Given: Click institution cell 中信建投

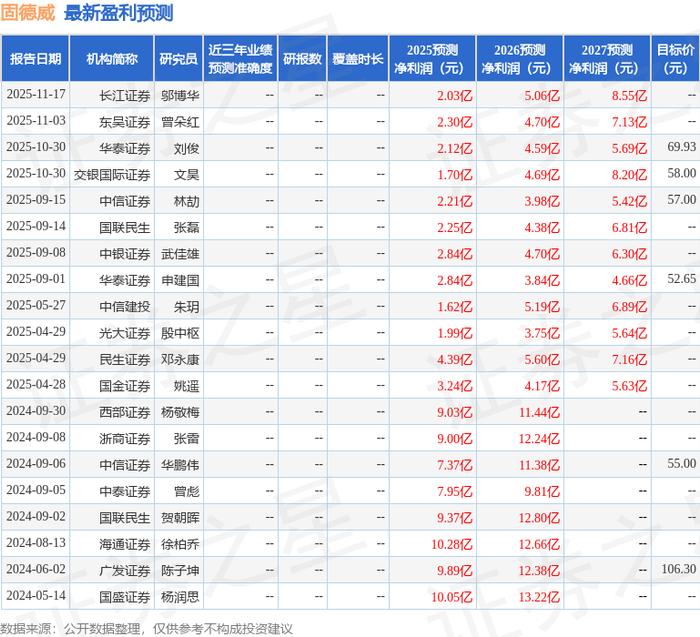Looking at the screenshot, I should (x=125, y=306).
